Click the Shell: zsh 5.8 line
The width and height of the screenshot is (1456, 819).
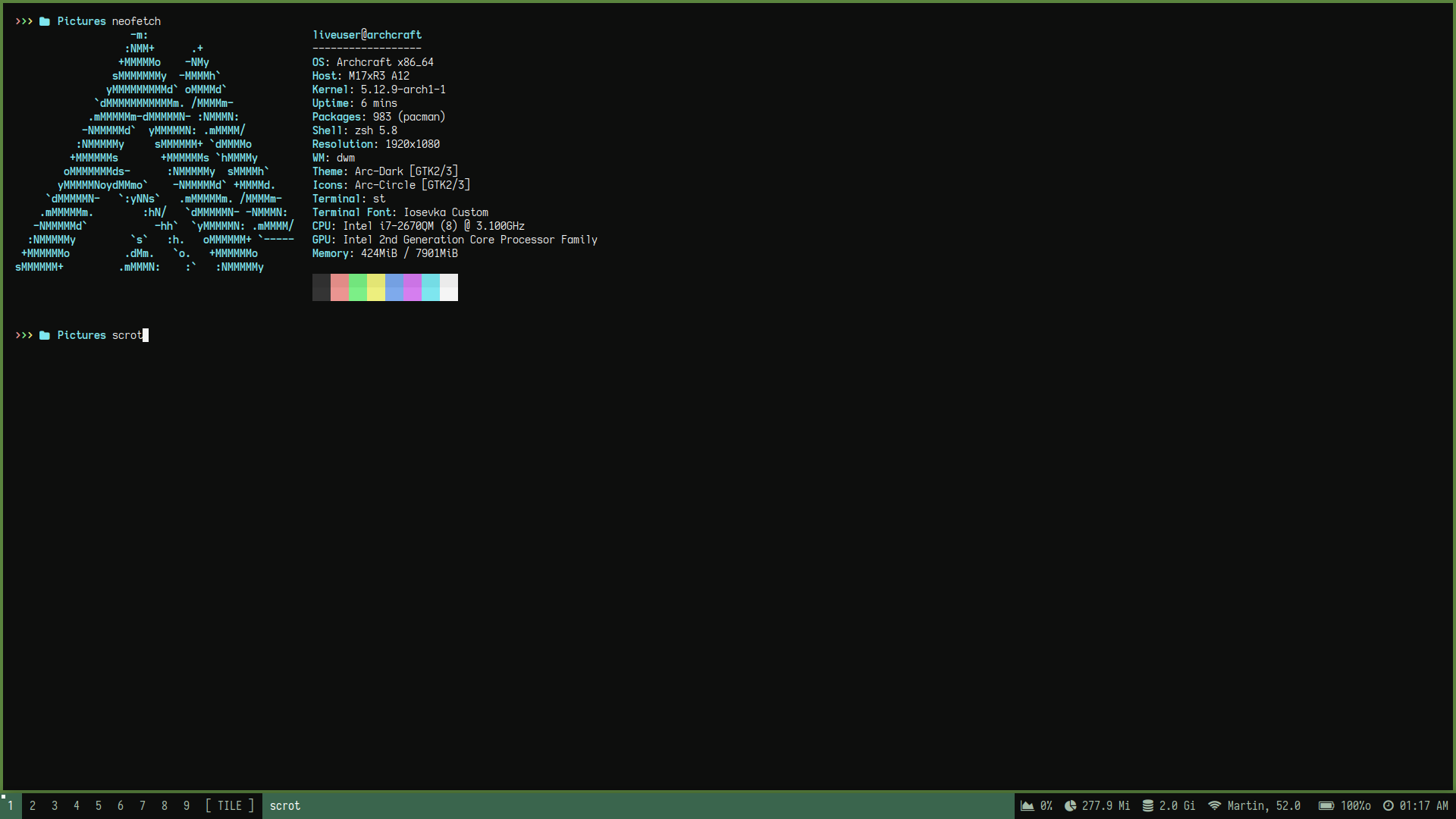[355, 130]
